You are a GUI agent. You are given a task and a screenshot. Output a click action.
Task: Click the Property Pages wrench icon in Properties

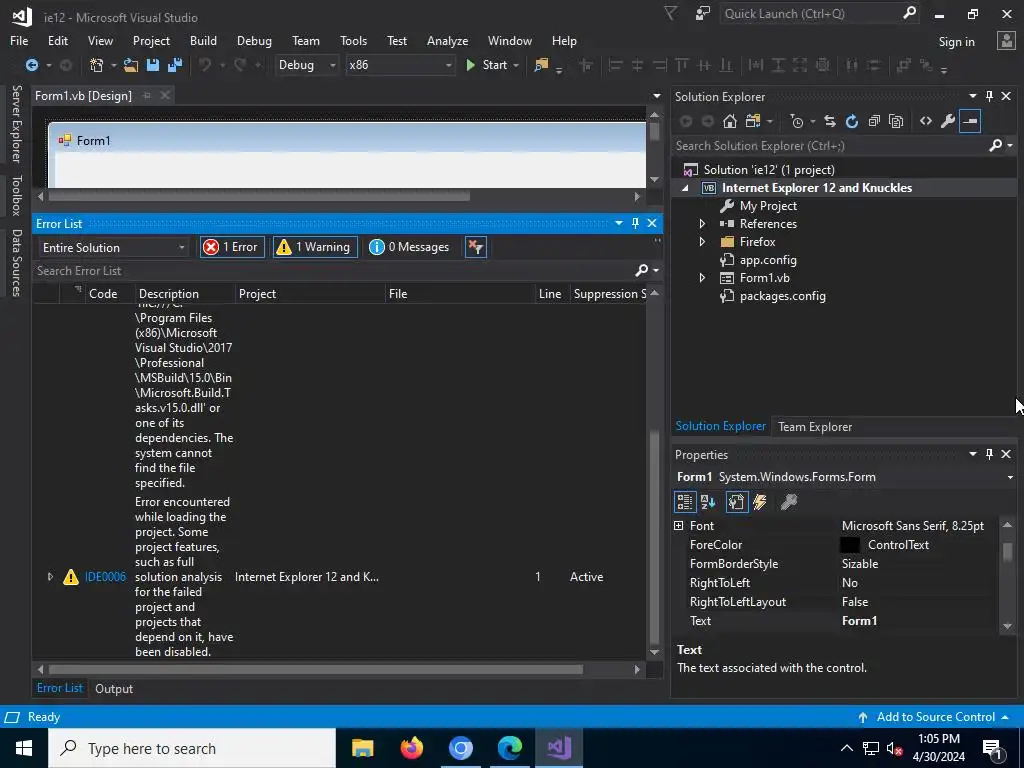coord(789,502)
